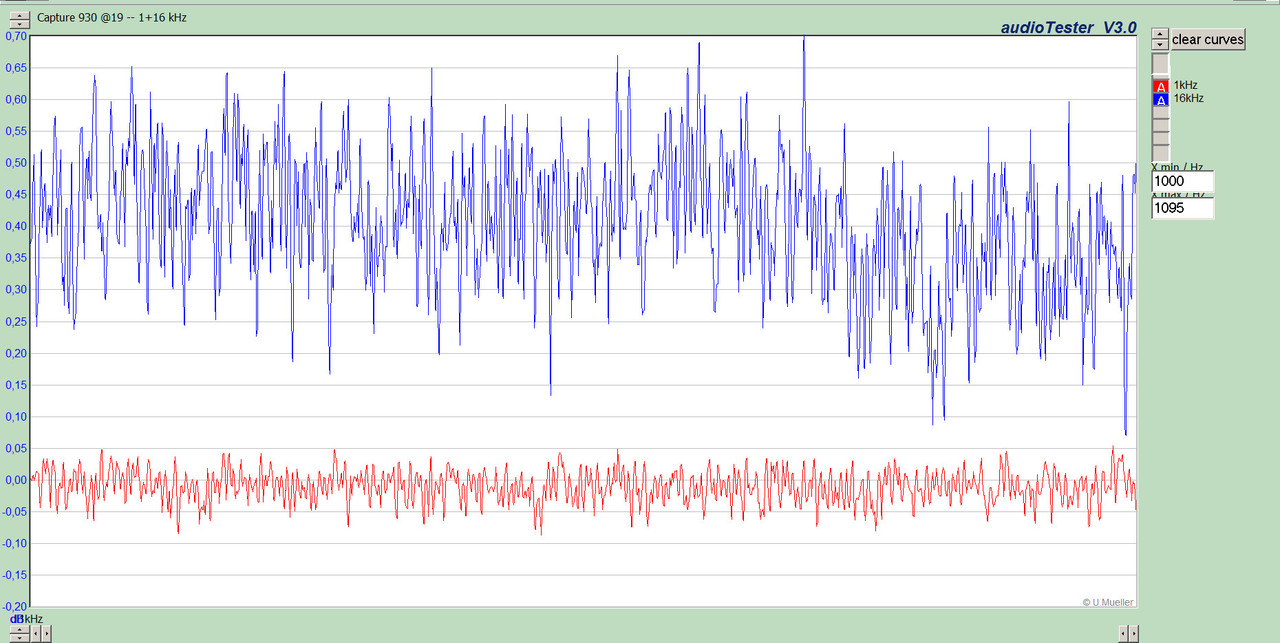Click the 16kHz curve label

[1188, 98]
